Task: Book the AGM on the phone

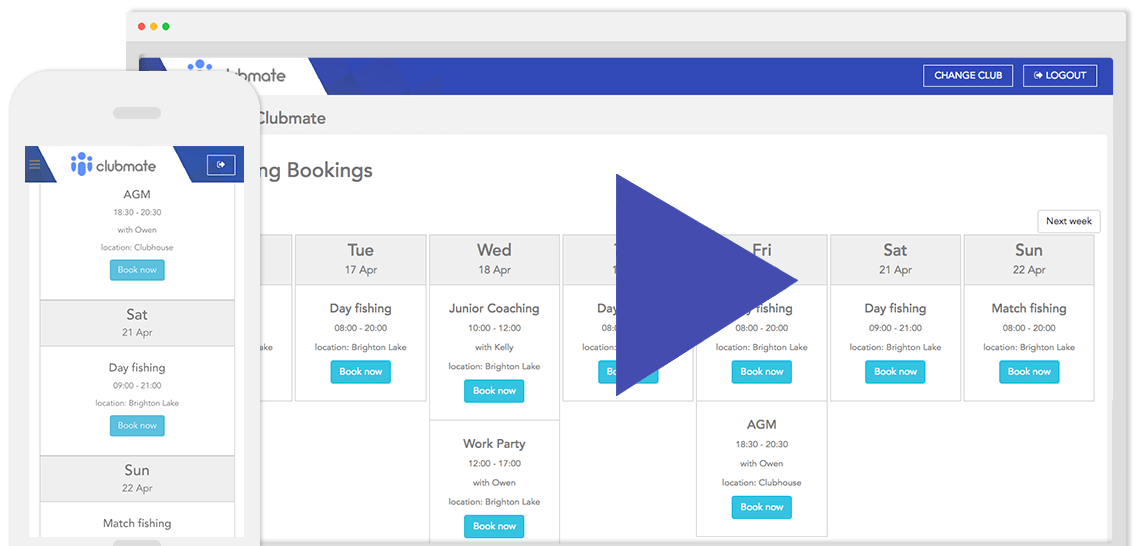Action: [x=137, y=270]
